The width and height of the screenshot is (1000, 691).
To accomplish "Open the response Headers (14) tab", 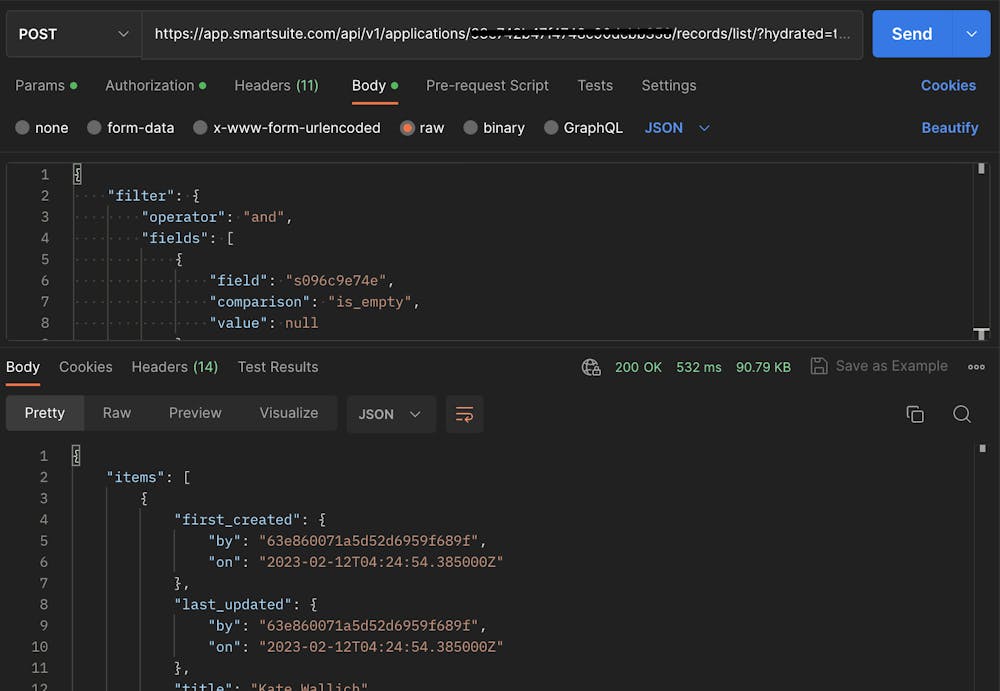I will click(175, 367).
